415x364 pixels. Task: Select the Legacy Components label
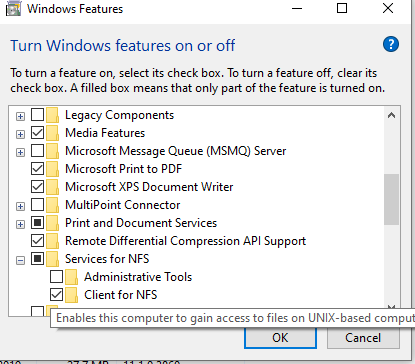point(119,115)
